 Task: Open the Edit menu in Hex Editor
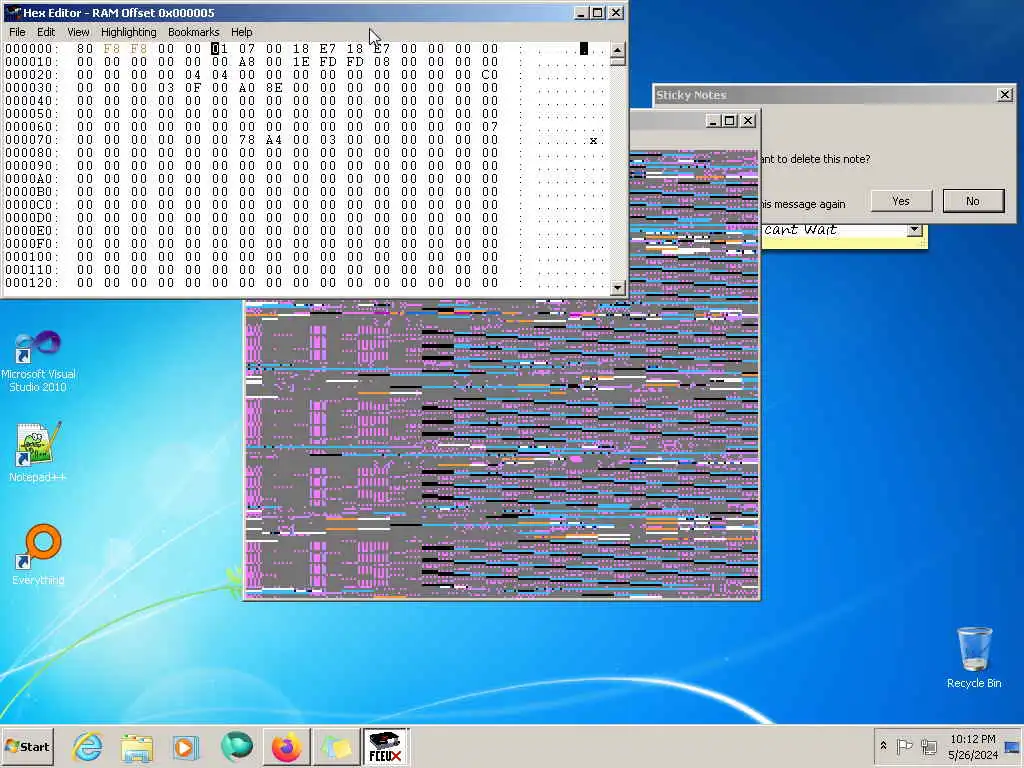coord(46,32)
